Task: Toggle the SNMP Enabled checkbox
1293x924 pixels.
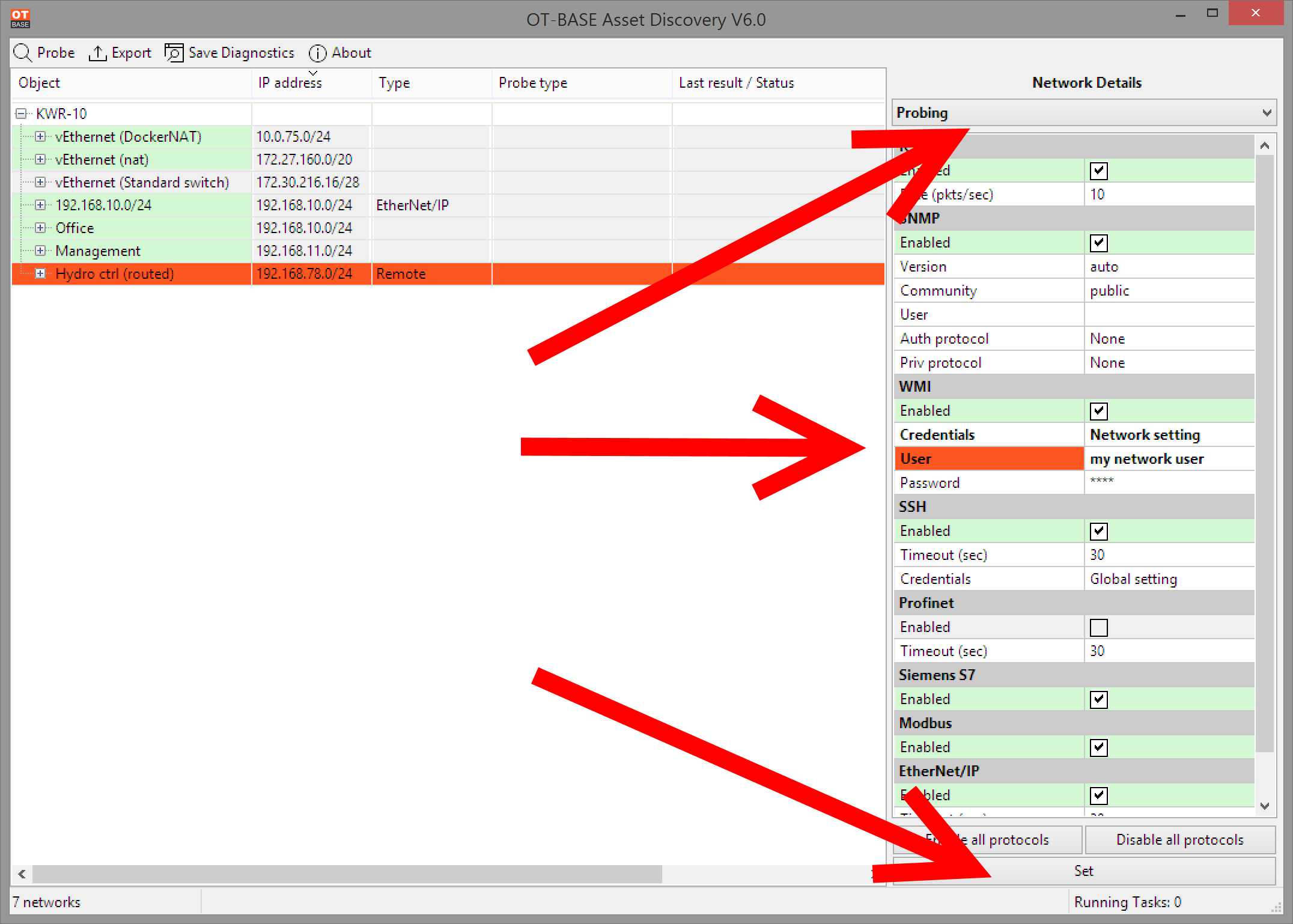Action: (1098, 243)
